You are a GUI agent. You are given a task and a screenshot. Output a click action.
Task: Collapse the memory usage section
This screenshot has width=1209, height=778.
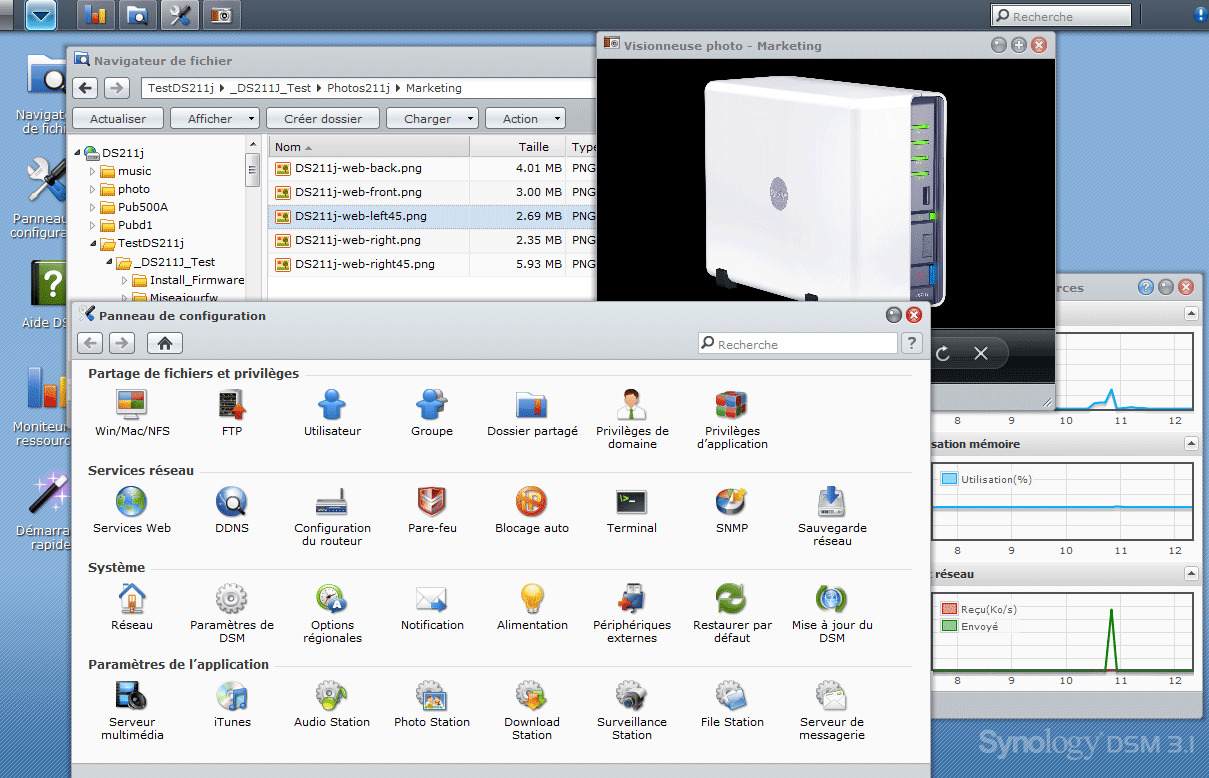coord(1191,443)
